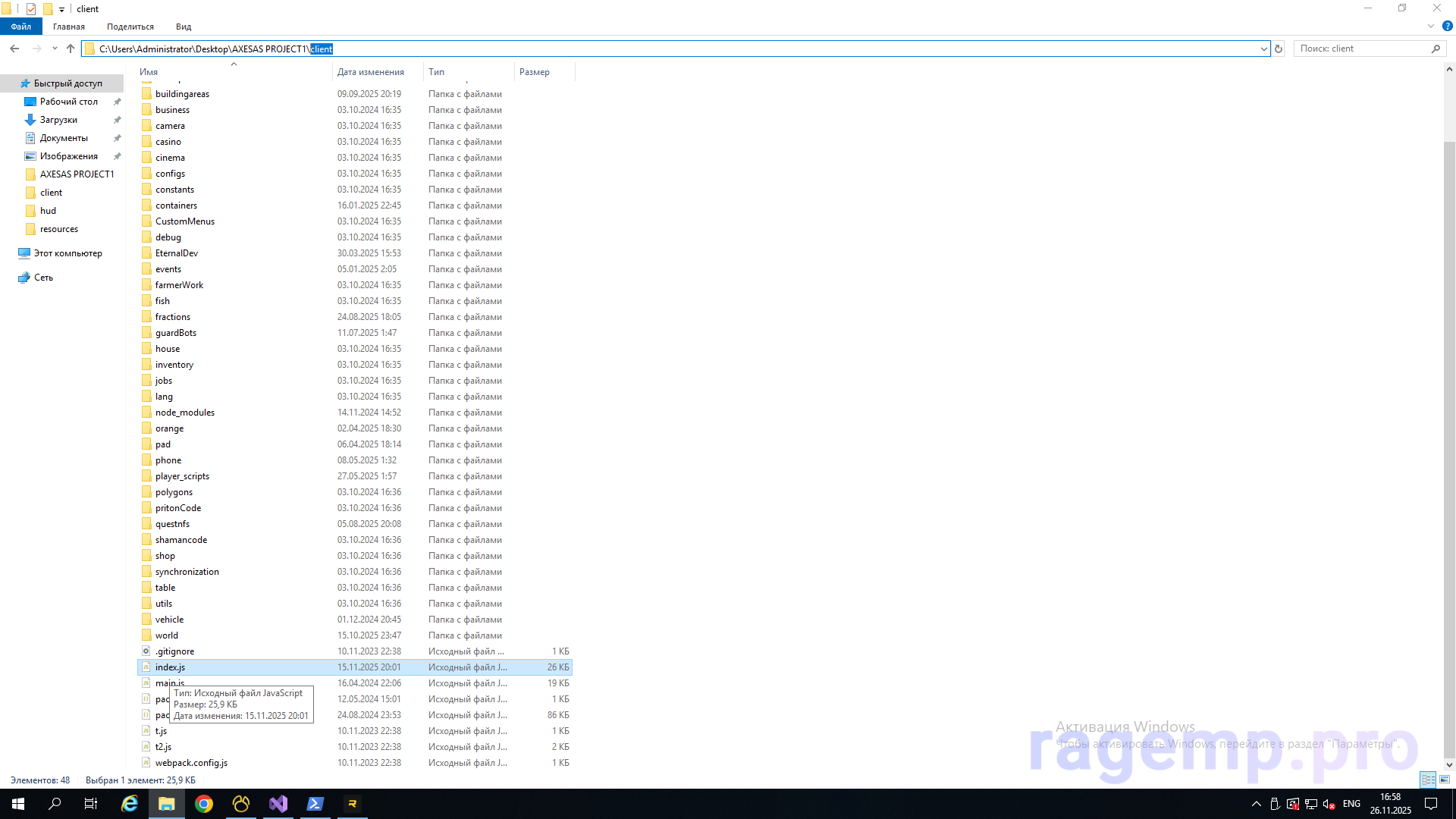Sort files by Размер column
Image resolution: width=1456 pixels, height=819 pixels.
535,72
